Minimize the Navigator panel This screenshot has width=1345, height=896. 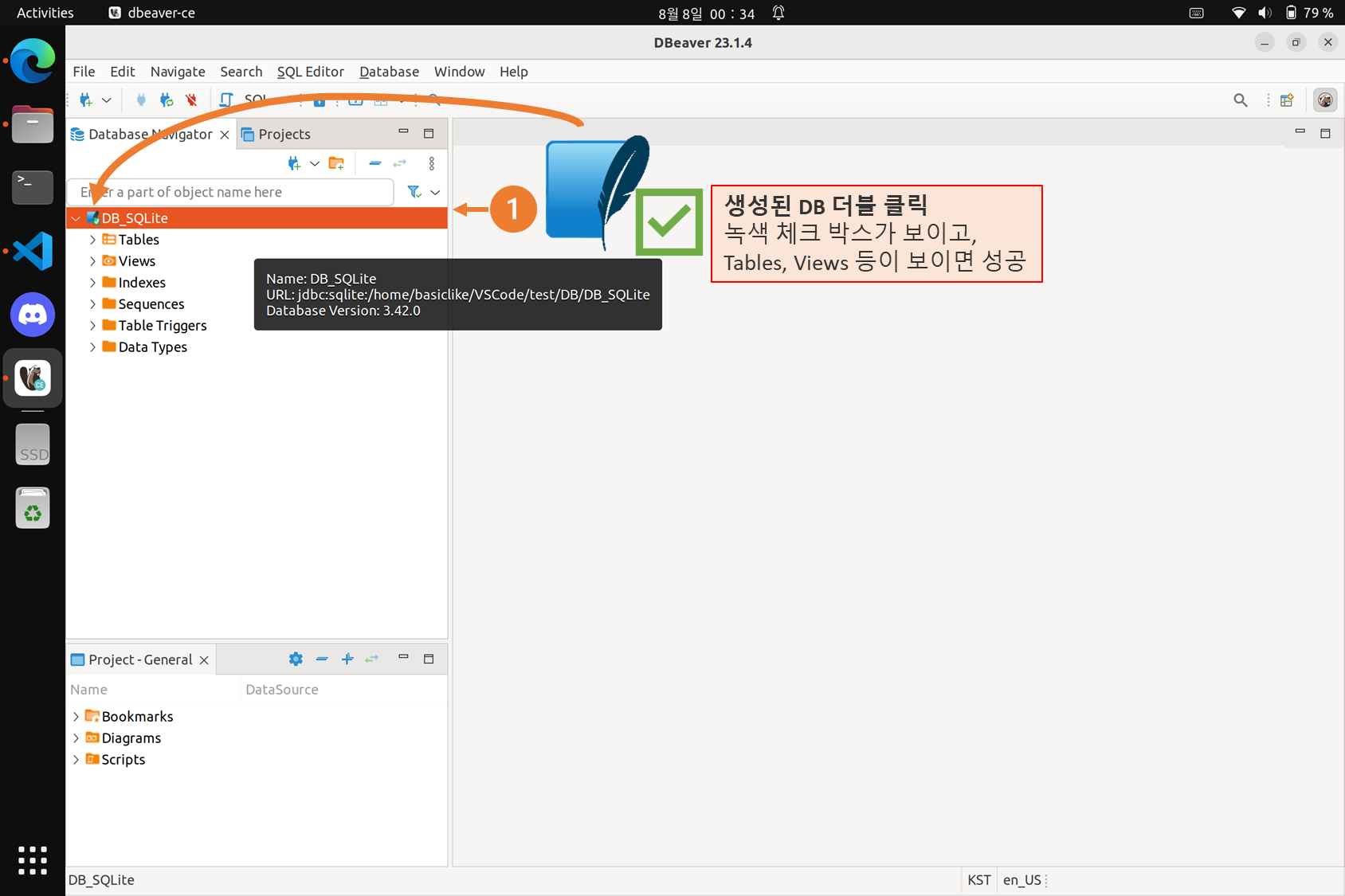pos(403,132)
